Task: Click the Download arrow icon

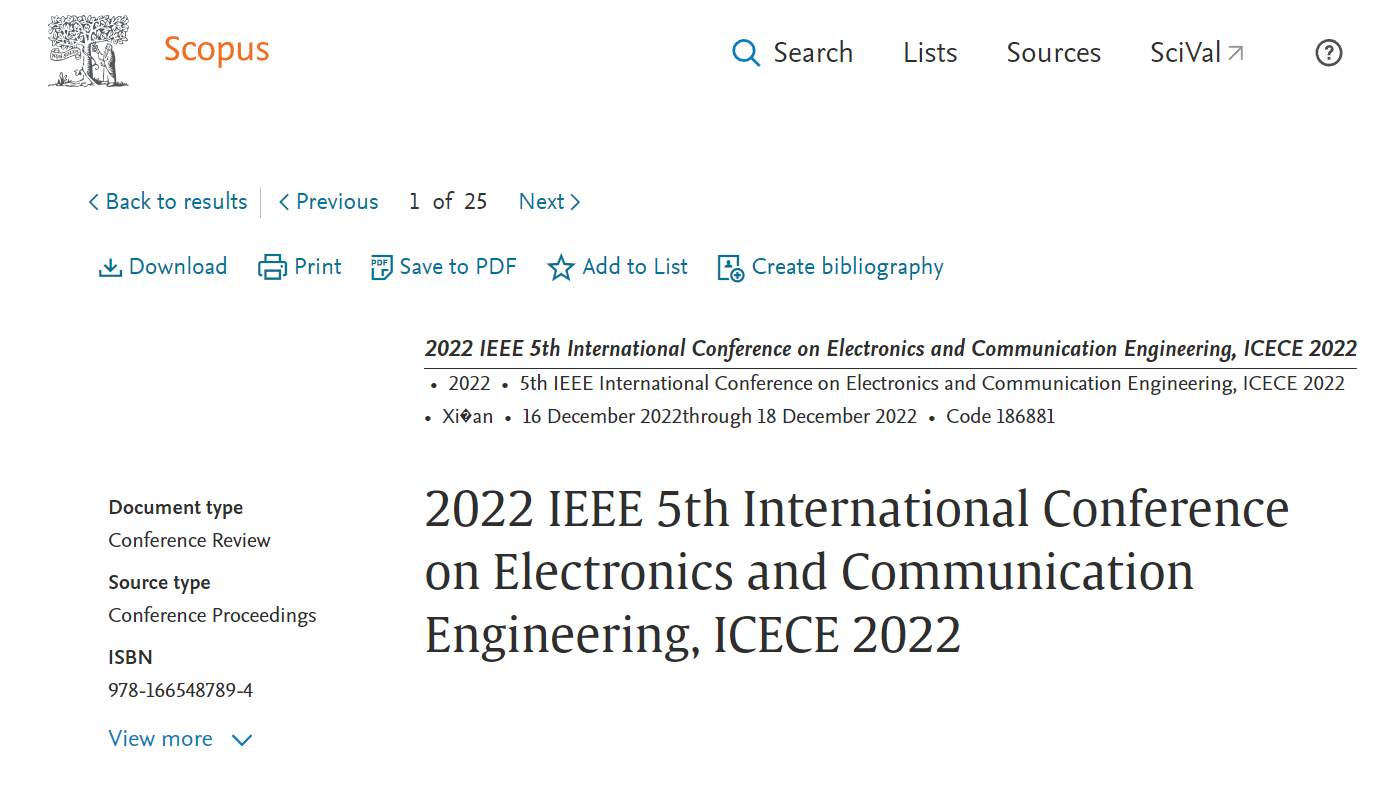Action: coord(110,267)
